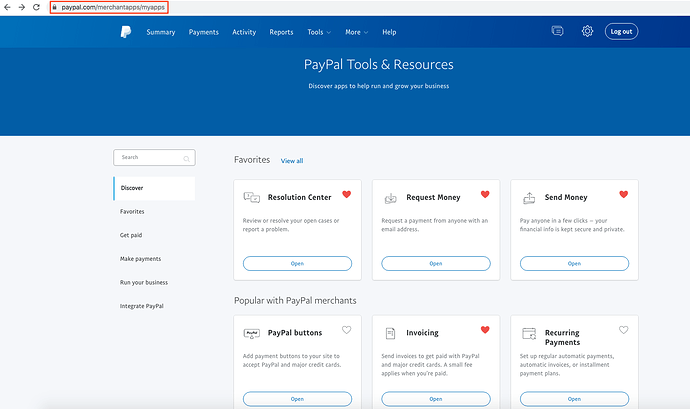
Task: Open the Request Money app
Action: coord(436,263)
